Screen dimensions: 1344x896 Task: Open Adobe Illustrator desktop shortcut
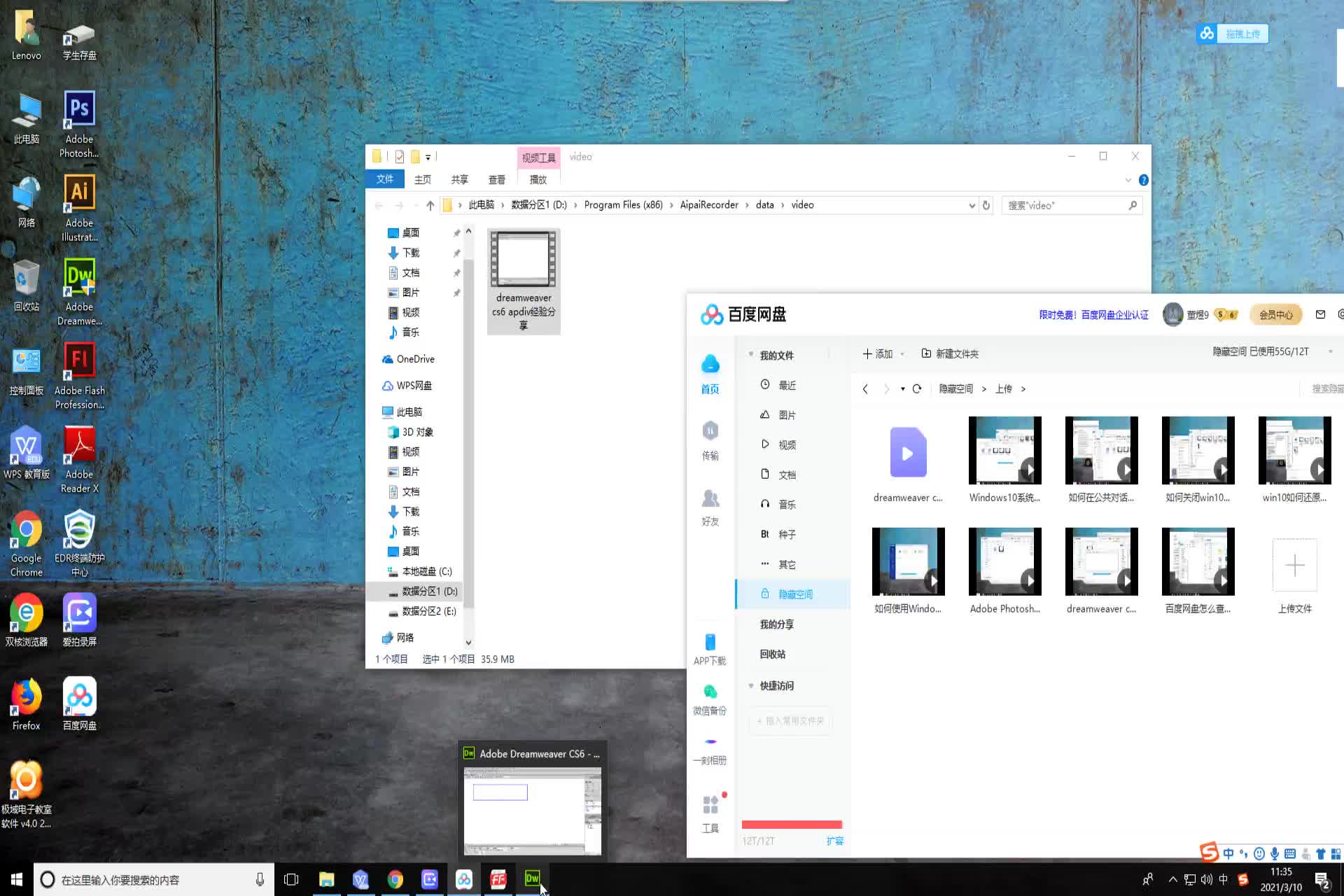(x=79, y=208)
